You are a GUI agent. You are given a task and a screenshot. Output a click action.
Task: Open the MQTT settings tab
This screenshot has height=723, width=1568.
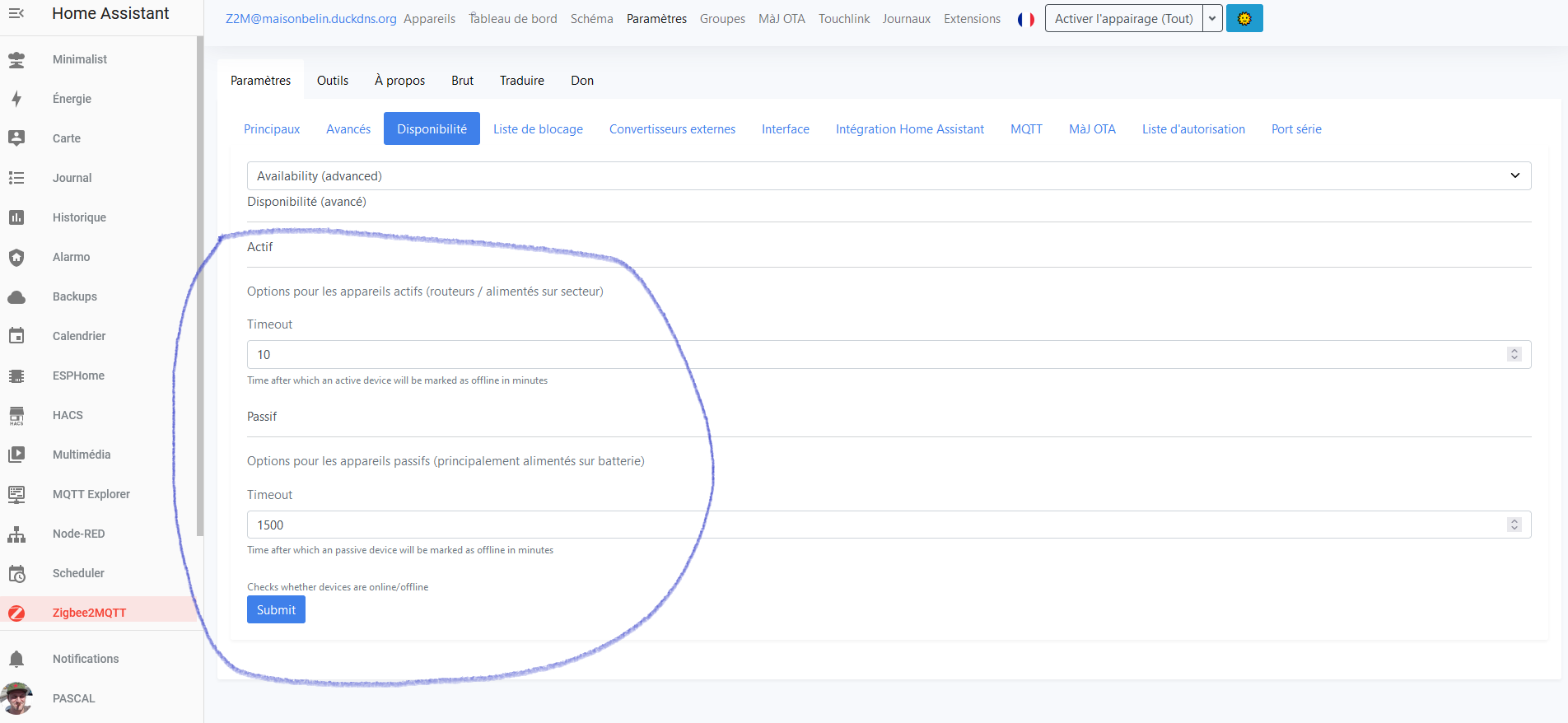pyautogui.click(x=1026, y=128)
